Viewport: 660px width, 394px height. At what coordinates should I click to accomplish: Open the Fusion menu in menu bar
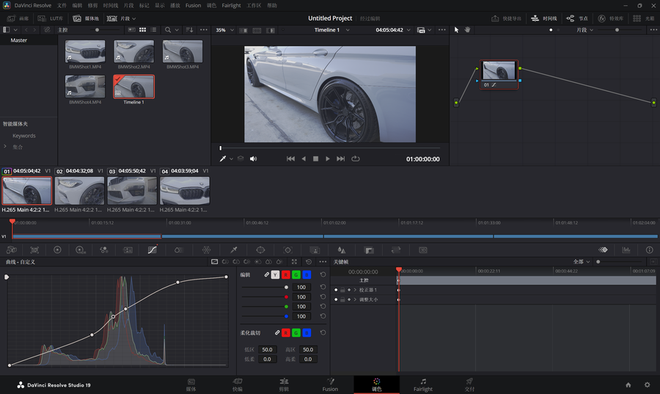coord(193,5)
